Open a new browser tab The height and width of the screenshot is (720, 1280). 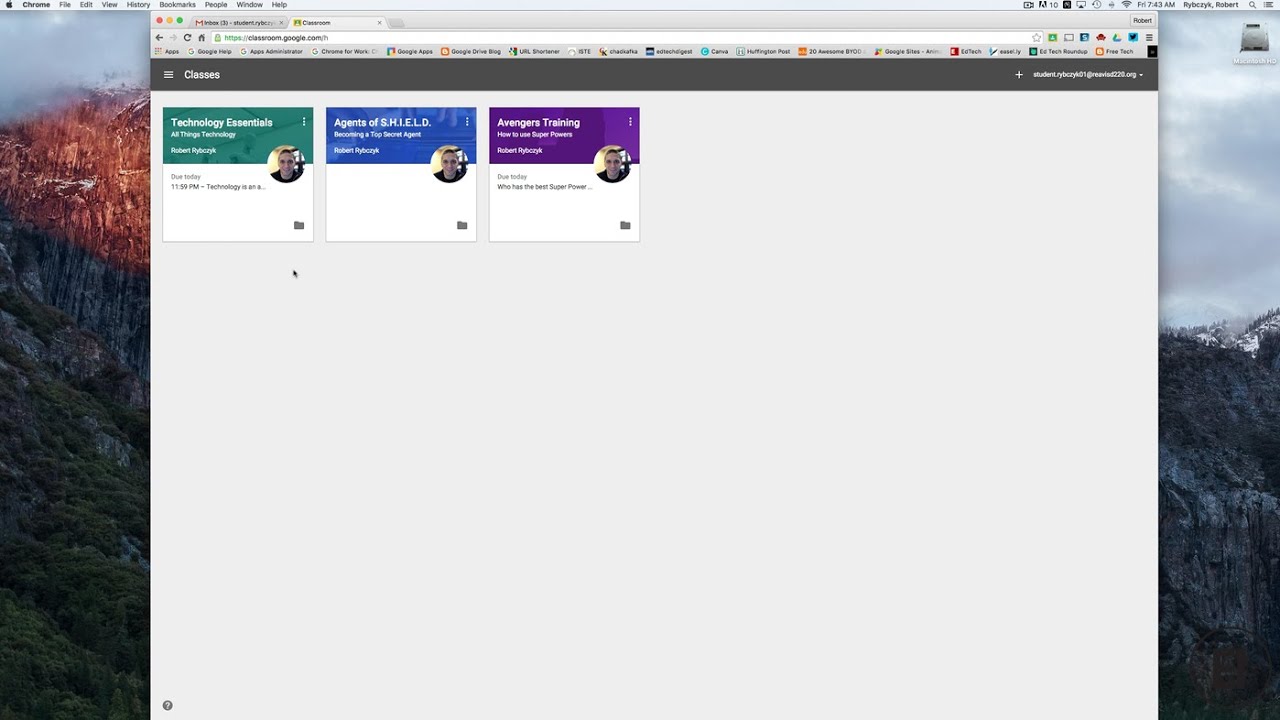397,22
